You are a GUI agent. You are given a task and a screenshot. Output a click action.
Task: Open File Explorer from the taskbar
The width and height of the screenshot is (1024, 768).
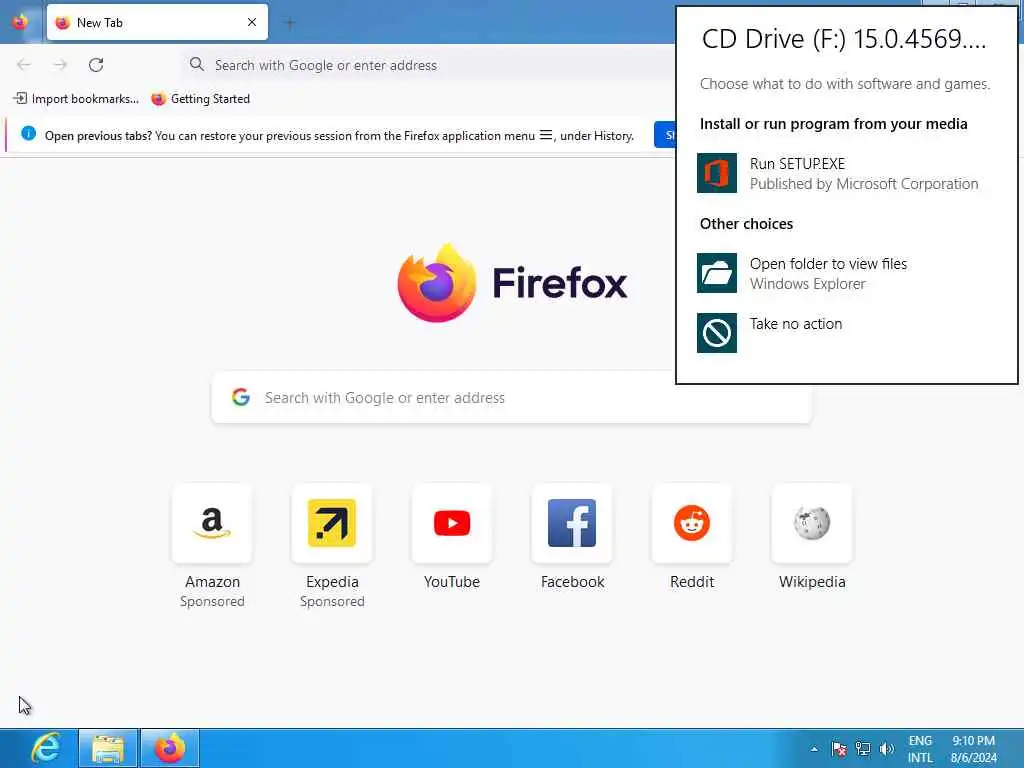tap(108, 748)
